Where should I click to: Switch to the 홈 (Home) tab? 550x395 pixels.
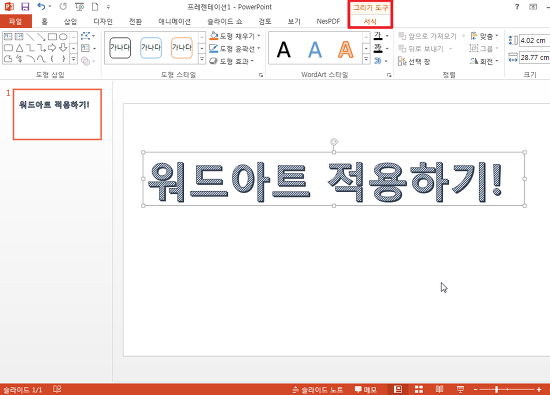click(44, 21)
